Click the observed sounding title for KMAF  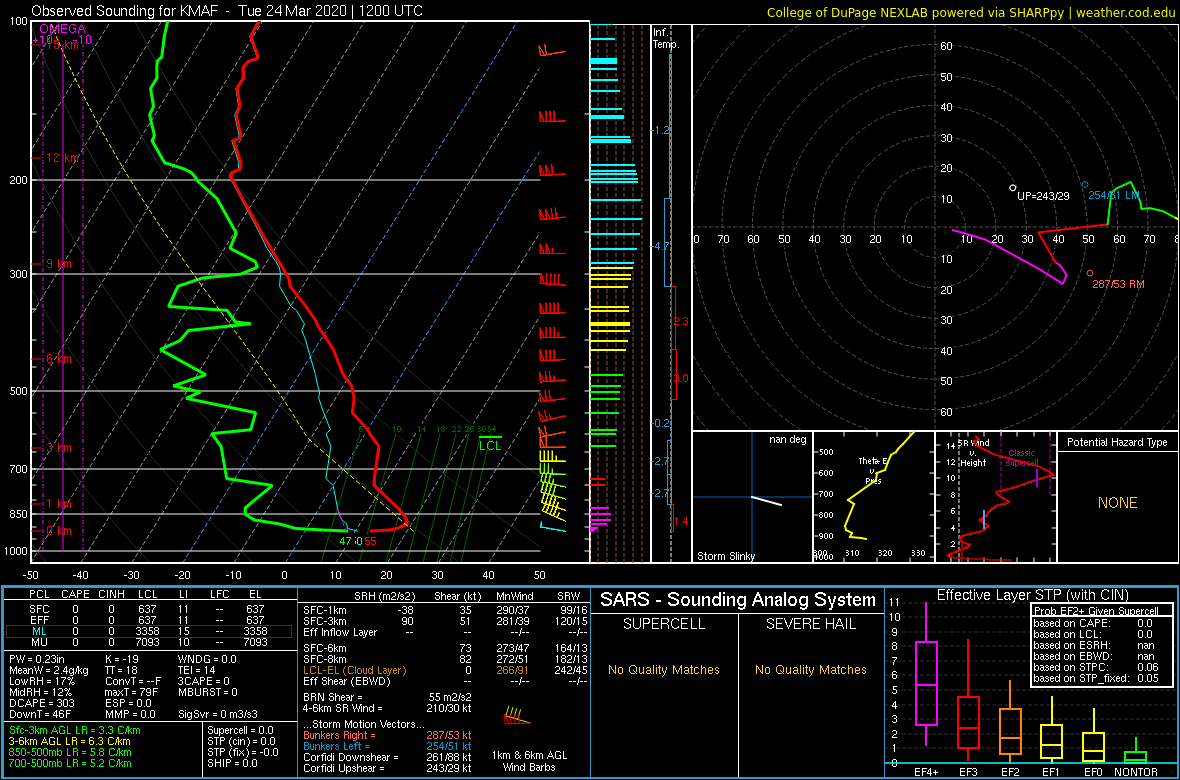(x=227, y=11)
